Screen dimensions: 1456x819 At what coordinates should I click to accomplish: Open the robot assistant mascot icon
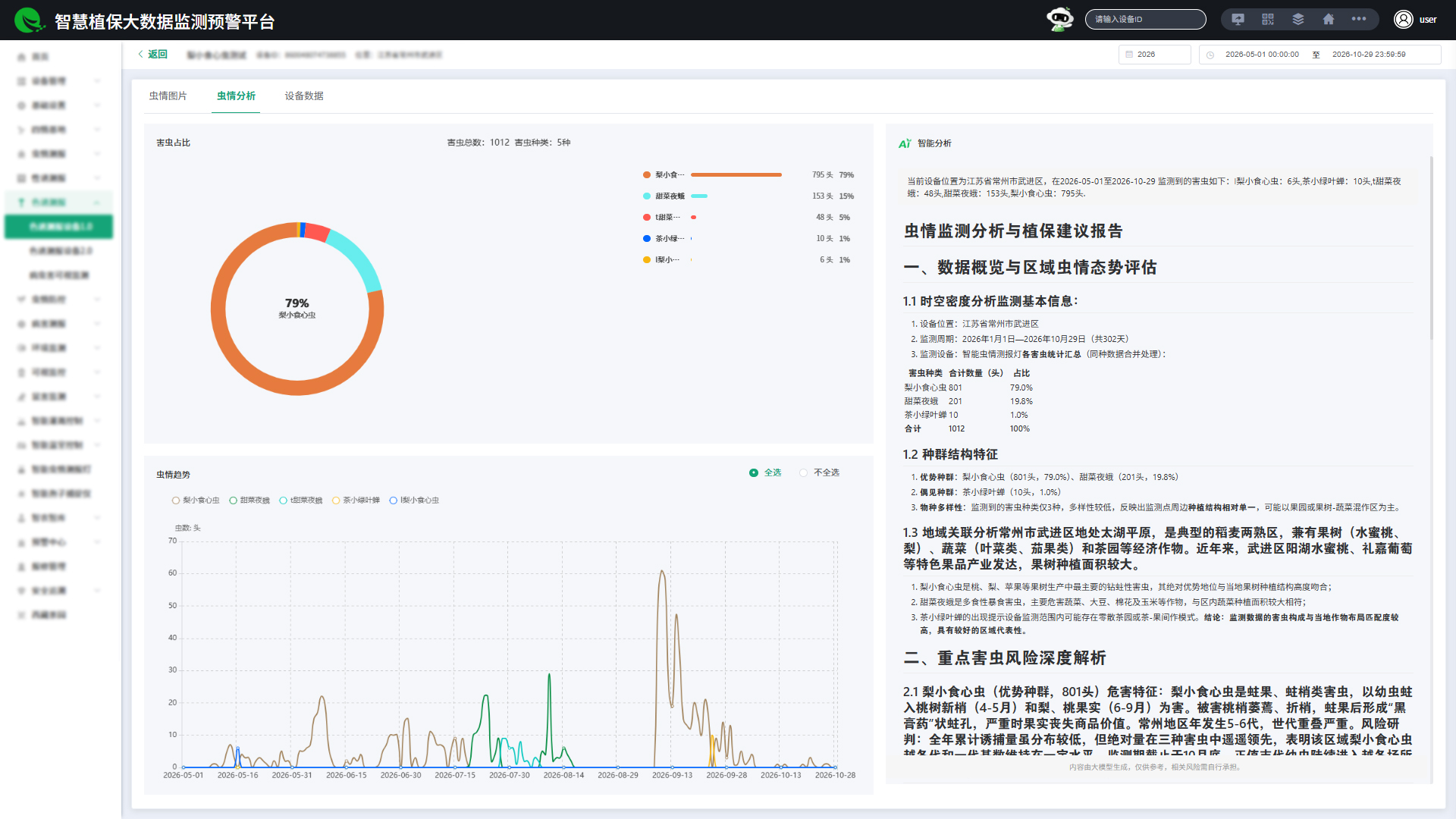[x=1059, y=19]
